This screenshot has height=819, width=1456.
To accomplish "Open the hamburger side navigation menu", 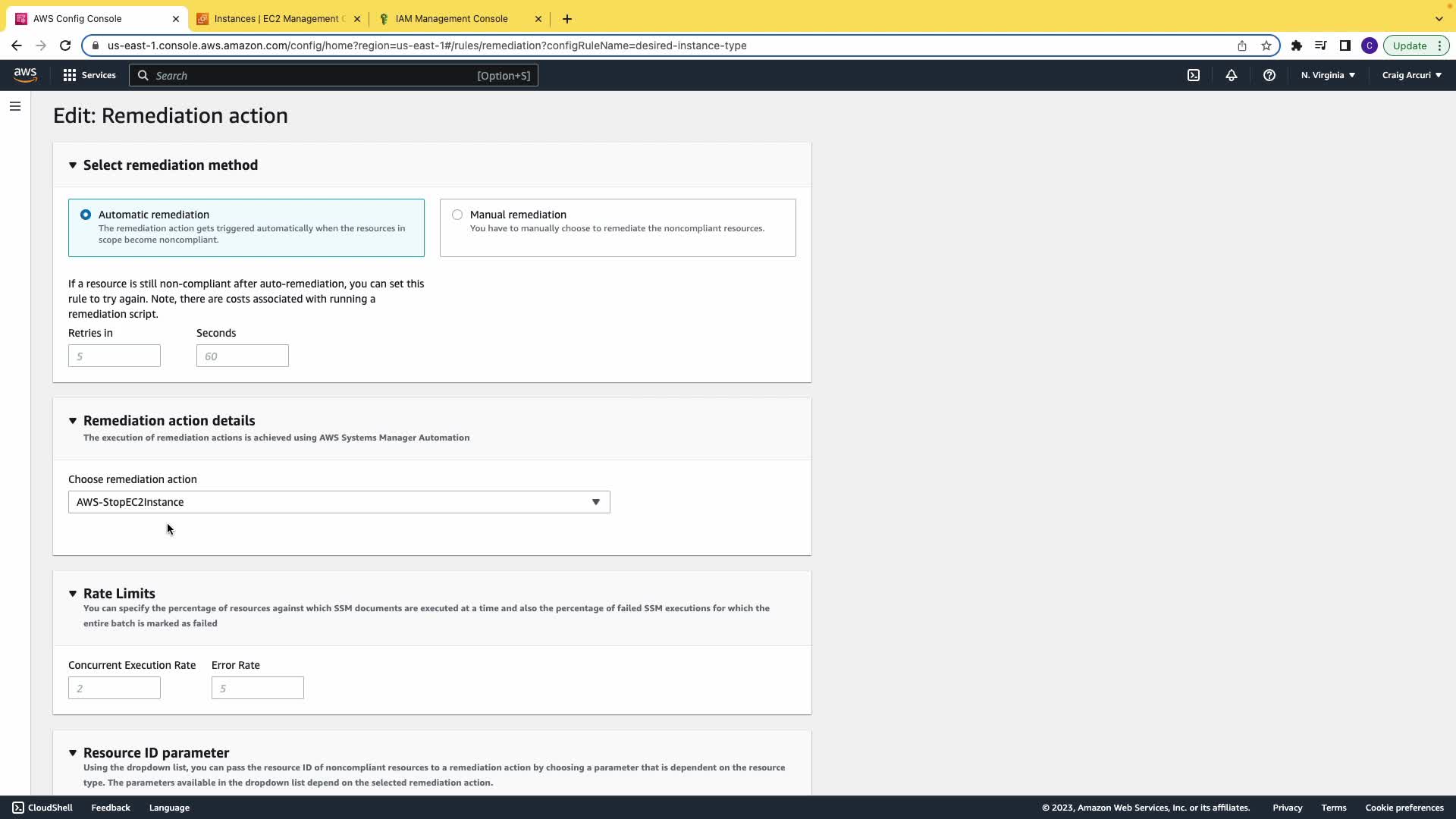I will [15, 106].
